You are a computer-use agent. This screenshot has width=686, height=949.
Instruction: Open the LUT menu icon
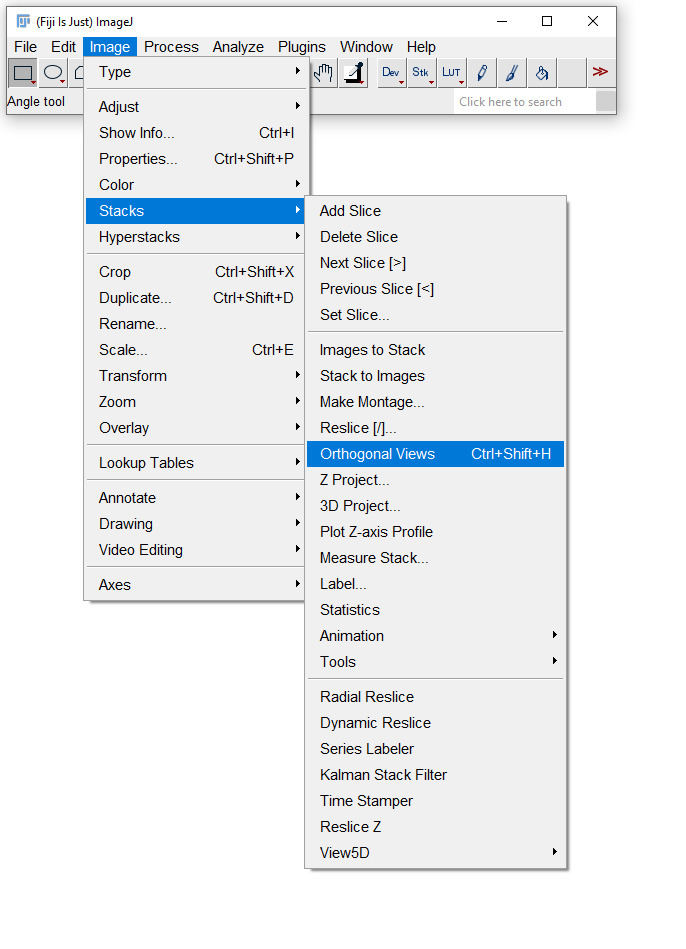click(x=451, y=72)
